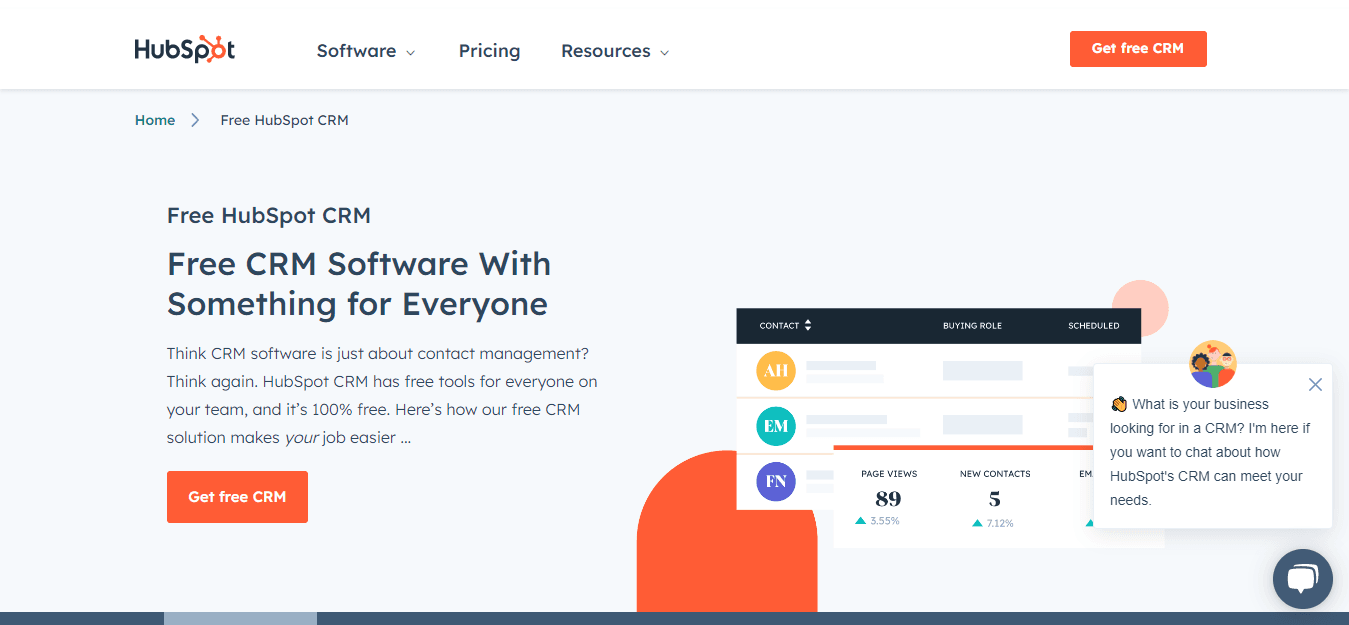Click the chat prompt message text
The width and height of the screenshot is (1349, 625).
(1210, 452)
